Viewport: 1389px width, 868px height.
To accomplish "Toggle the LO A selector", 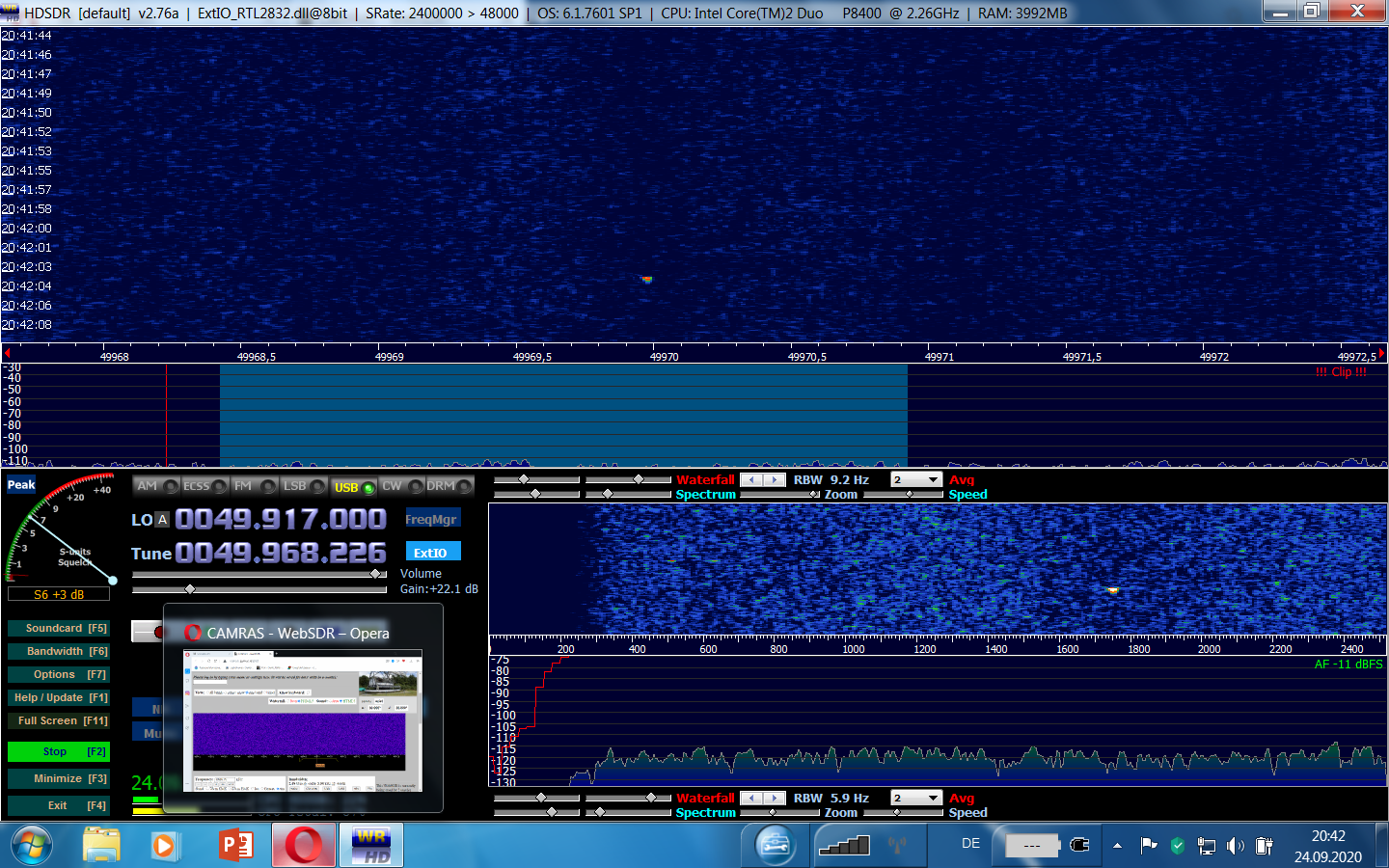I will (x=162, y=520).
